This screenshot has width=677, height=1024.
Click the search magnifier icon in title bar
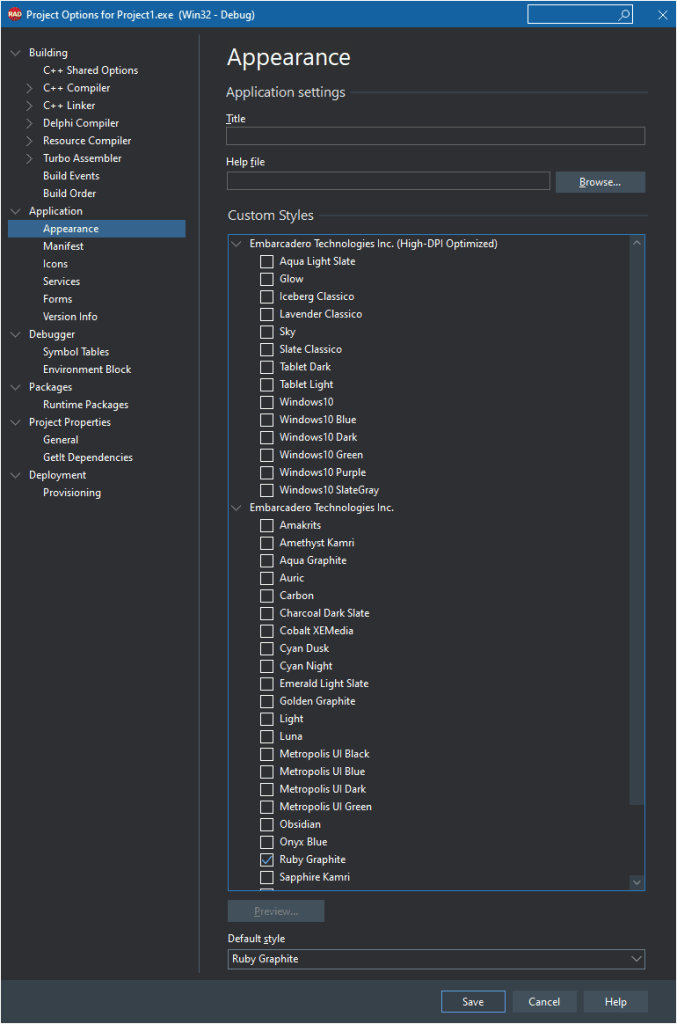click(x=624, y=14)
